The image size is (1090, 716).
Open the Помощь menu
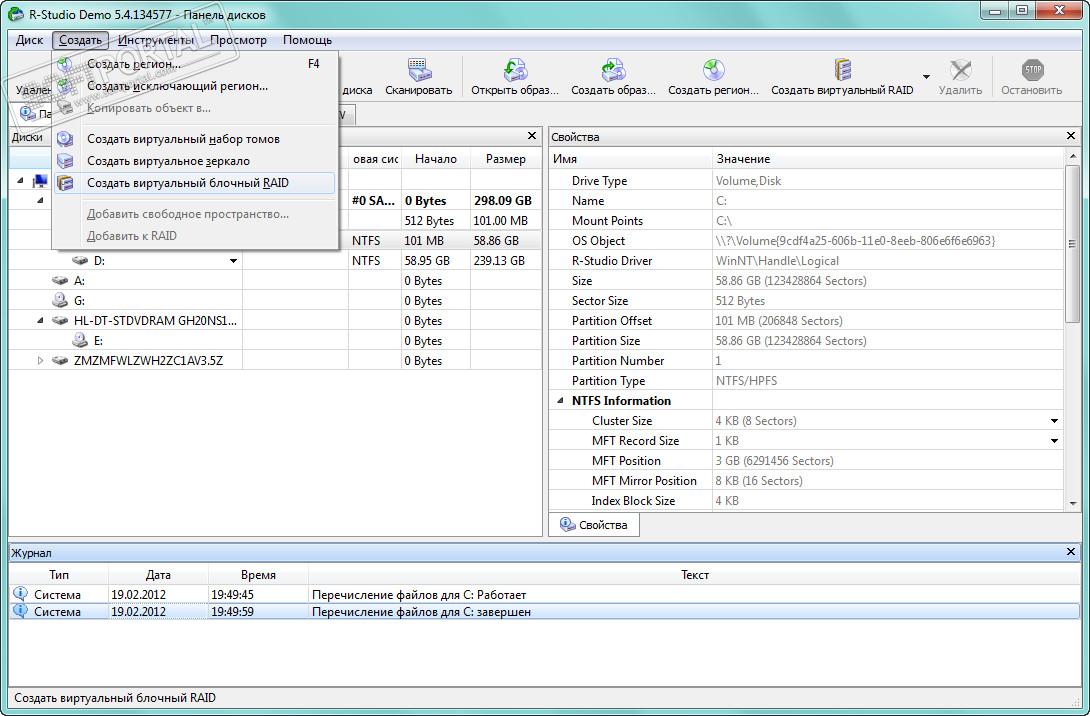tap(307, 40)
